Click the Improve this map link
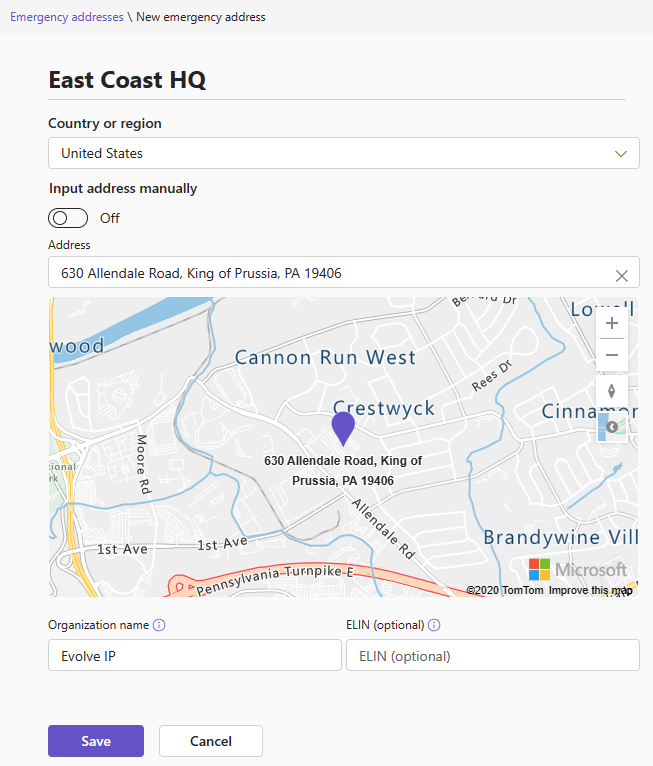 [x=590, y=590]
